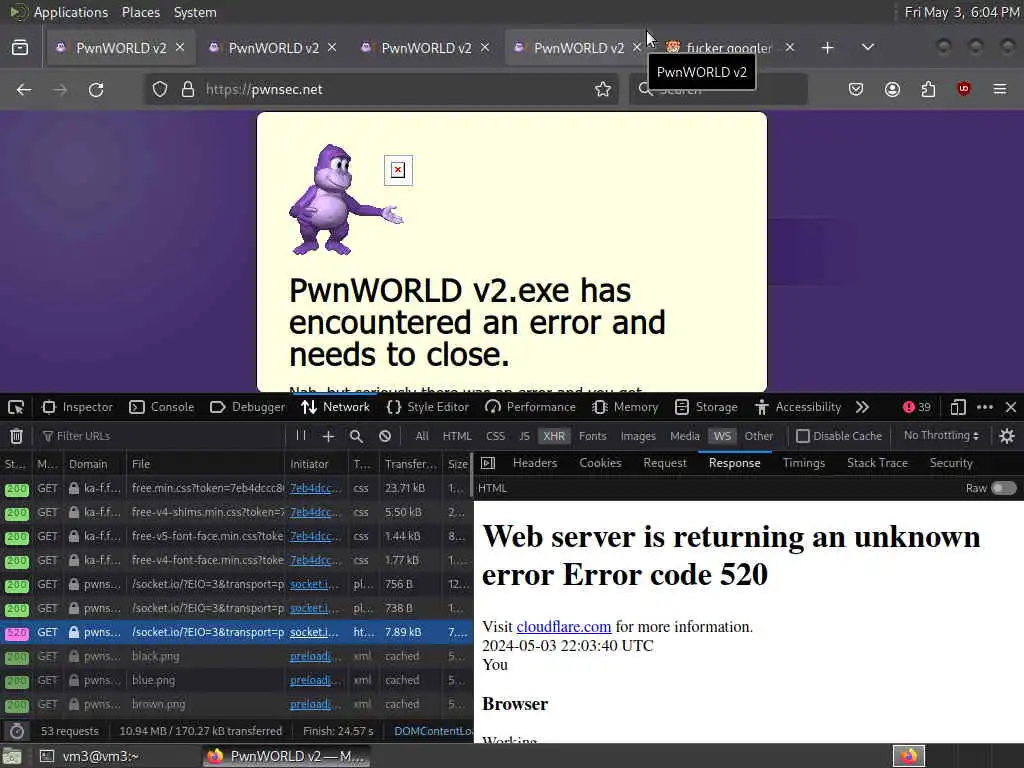Sort by the Transferred column header
Screen dimensions: 1024x768
click(x=410, y=464)
